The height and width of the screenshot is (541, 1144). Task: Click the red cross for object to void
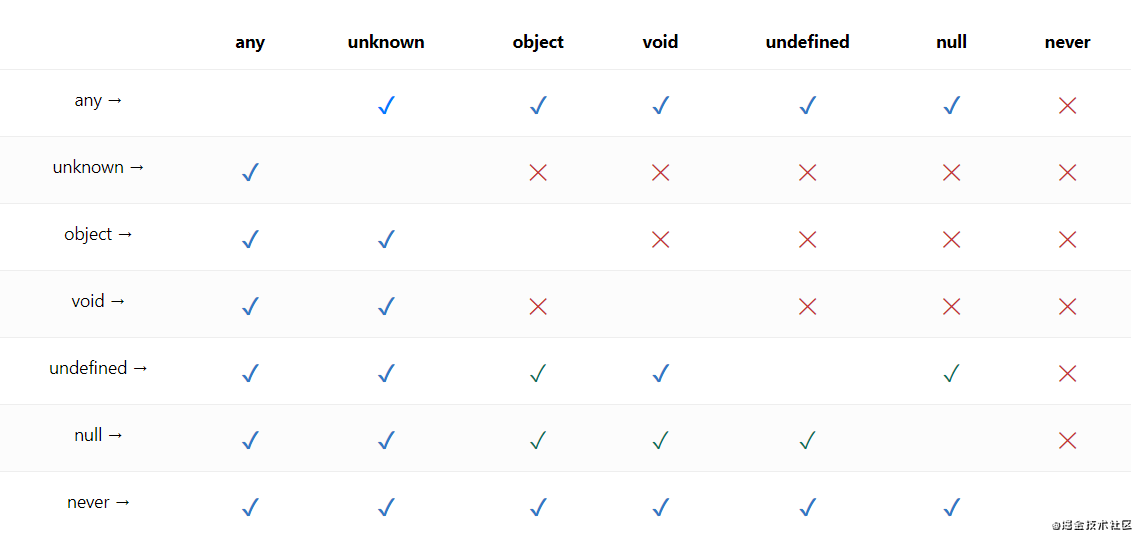(x=660, y=239)
